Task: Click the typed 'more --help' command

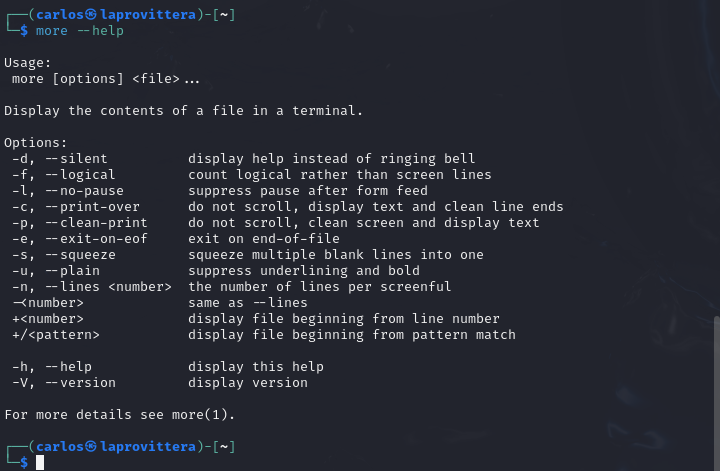Action: (80, 31)
